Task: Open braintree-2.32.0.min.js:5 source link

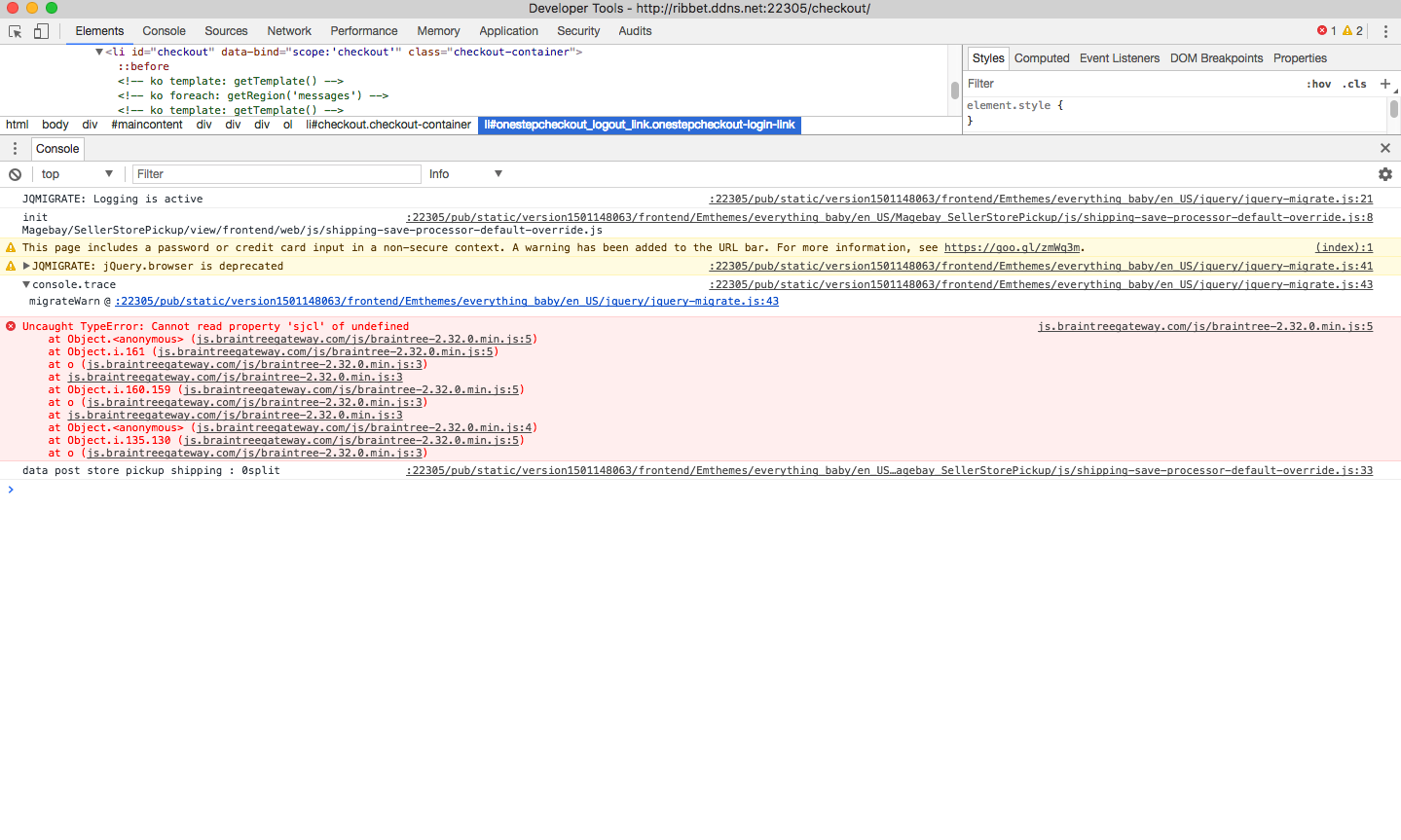Action: (x=1205, y=326)
